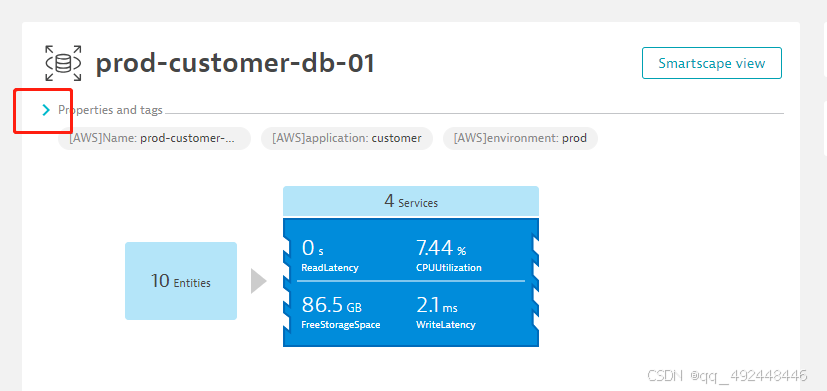Click the Properties and tags label
The width and height of the screenshot is (827, 391).
110,110
